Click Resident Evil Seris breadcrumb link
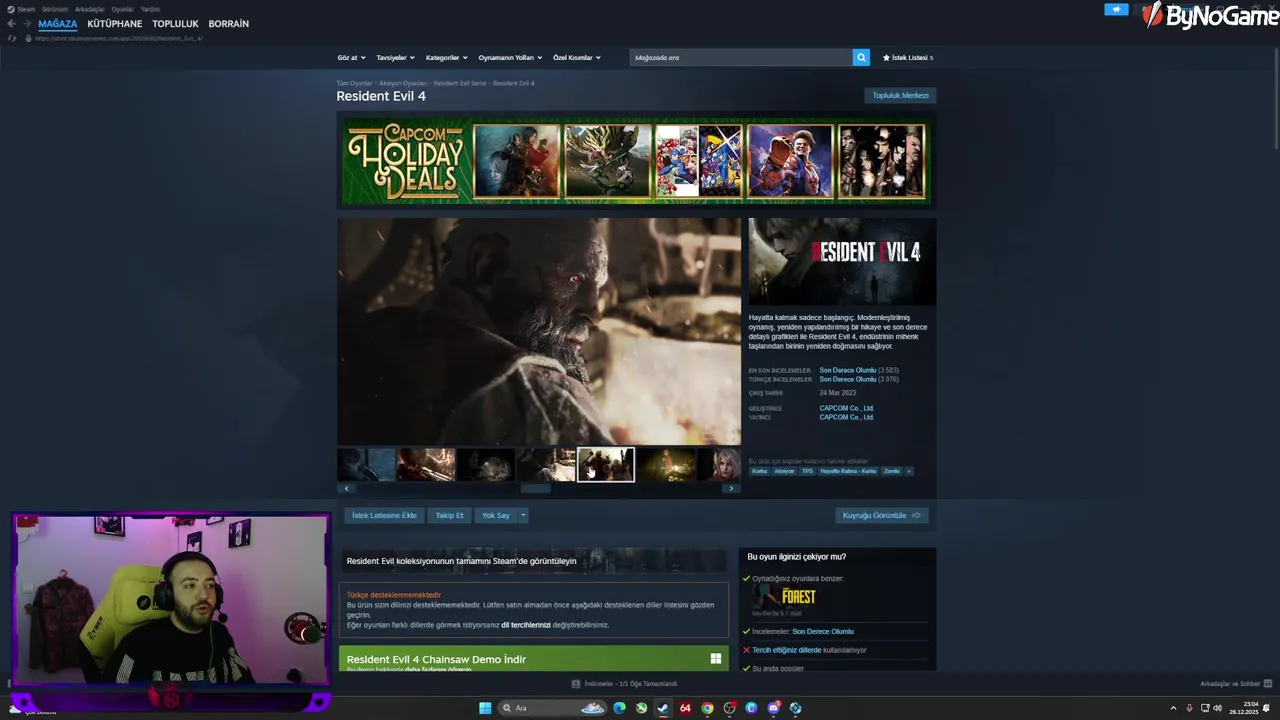The image size is (1280, 720). pyautogui.click(x=460, y=83)
